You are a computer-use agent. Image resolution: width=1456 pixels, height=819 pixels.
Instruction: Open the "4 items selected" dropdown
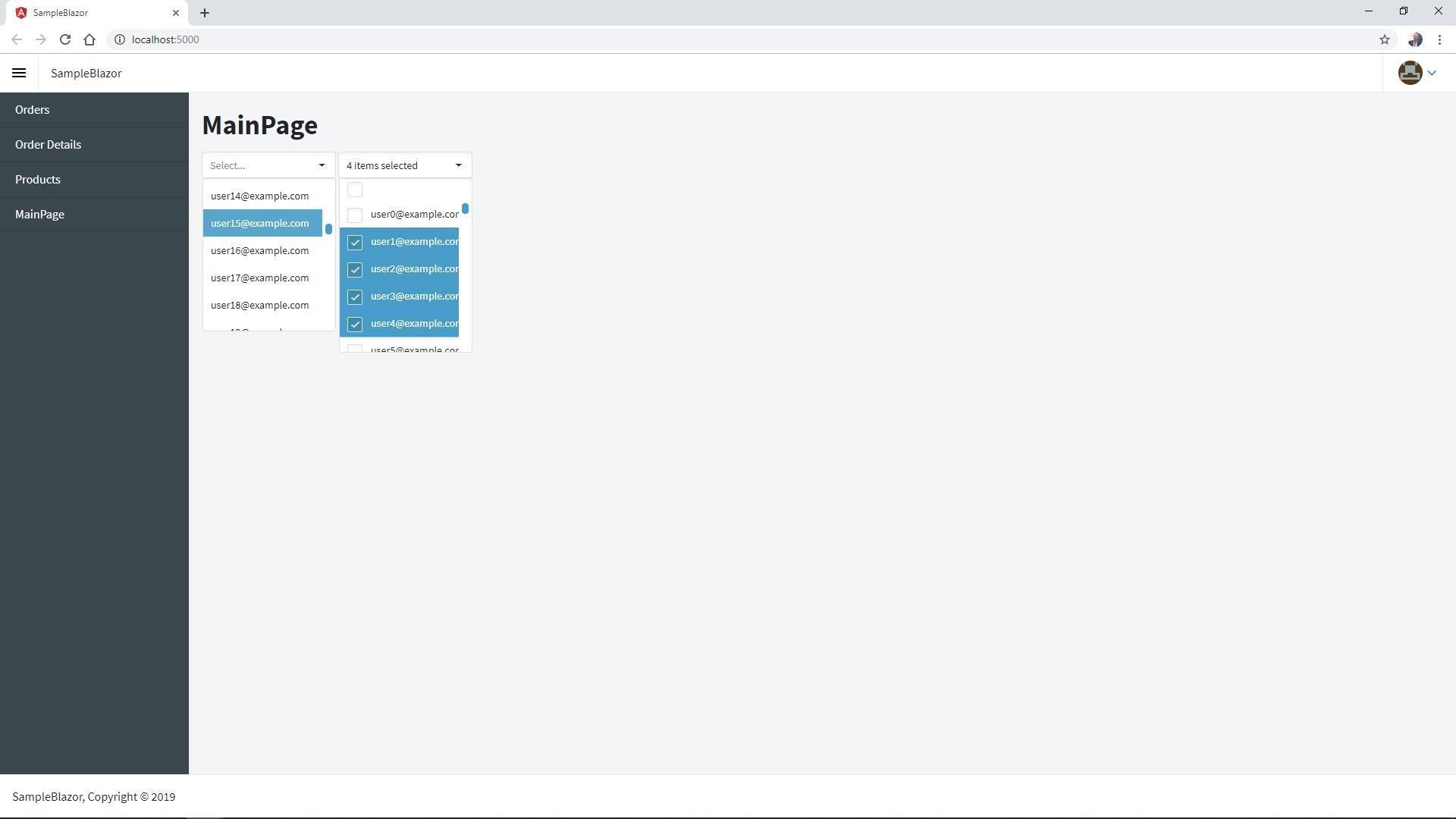405,165
